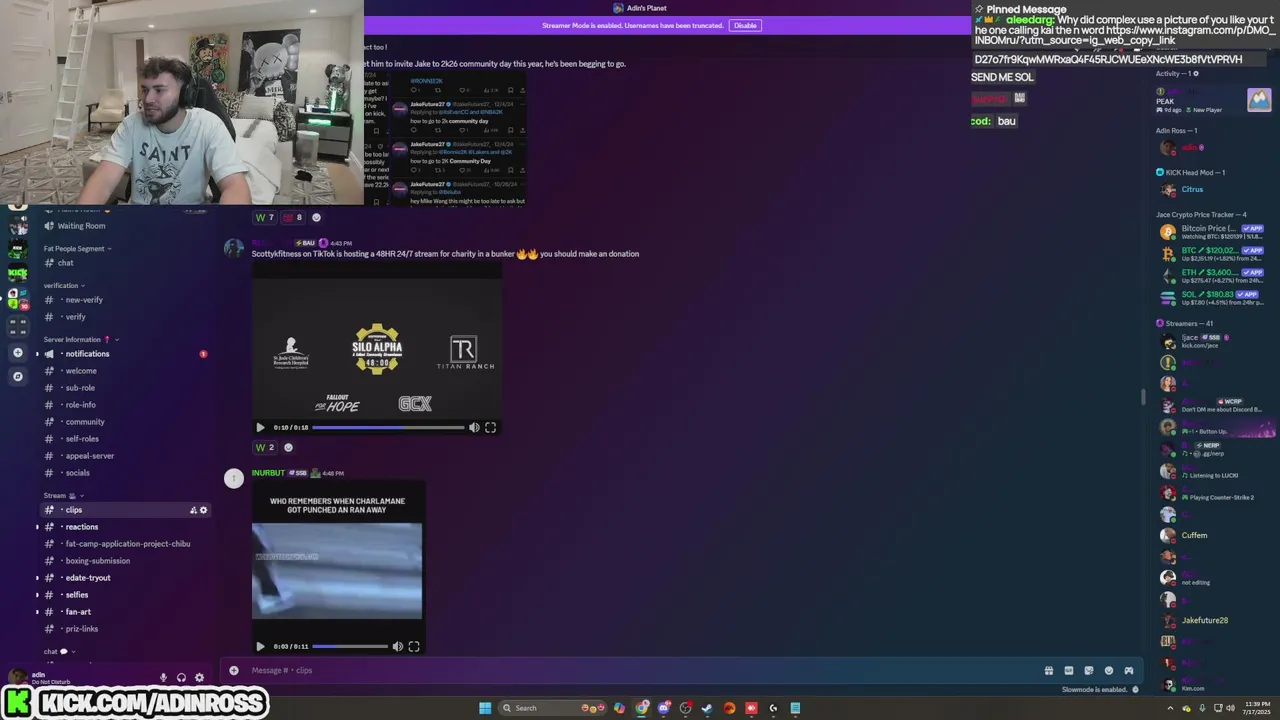Open the KICK server icon in sidebar
The width and height of the screenshot is (1280, 720).
(17, 273)
